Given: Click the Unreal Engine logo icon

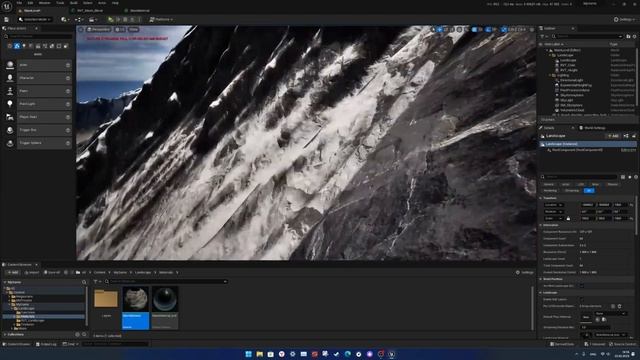Looking at the screenshot, I should point(7,6).
